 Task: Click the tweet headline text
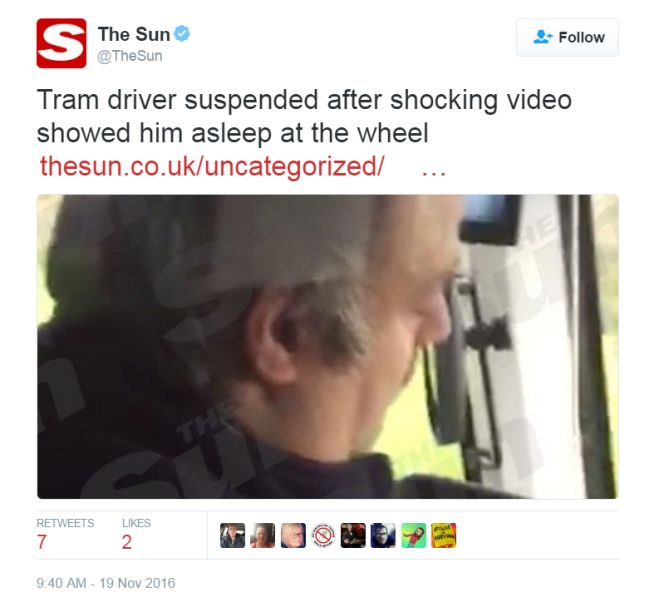coord(304,116)
